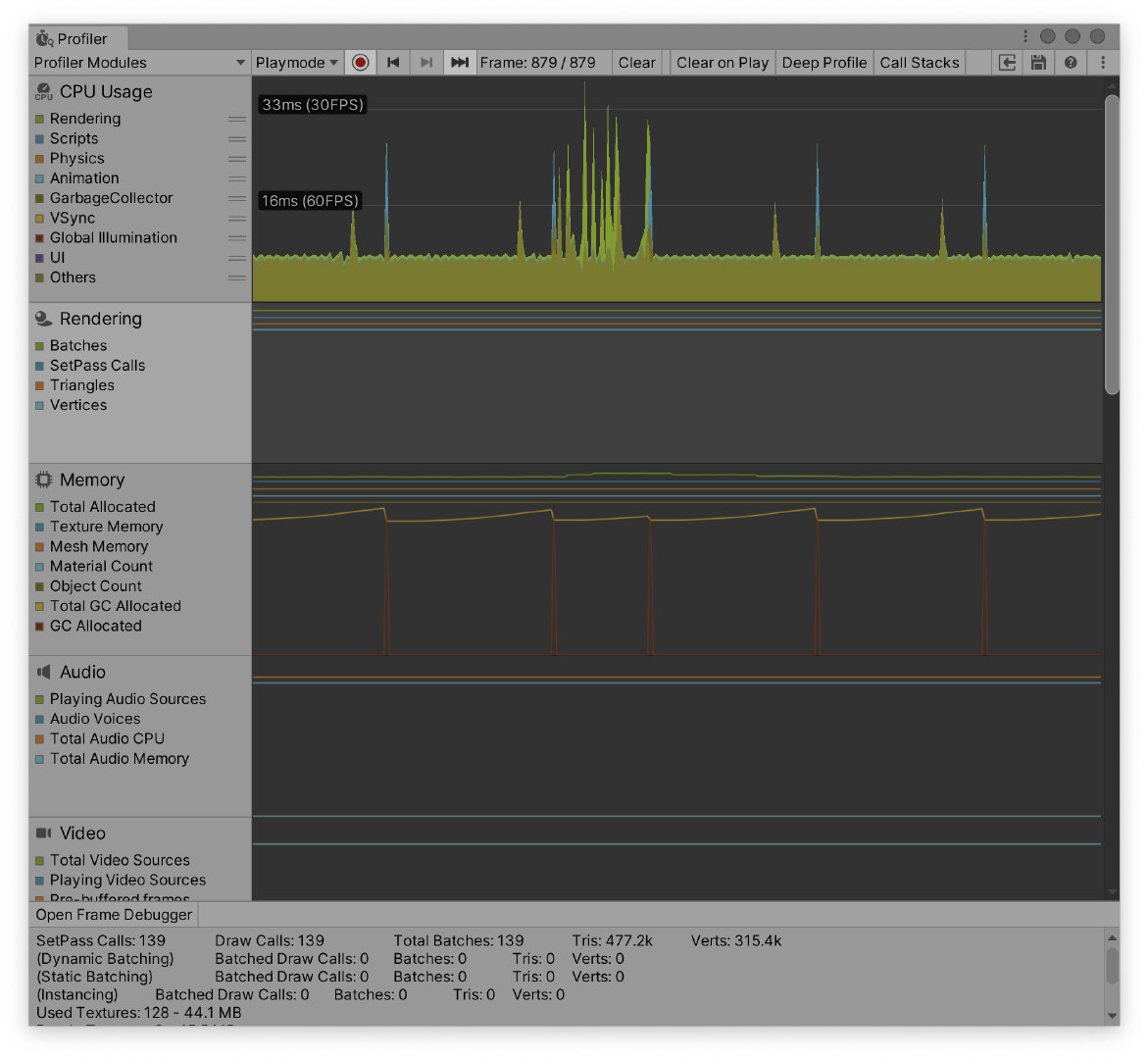Open the Profiler Modules dropdown
This screenshot has width=1148, height=1059.
click(x=139, y=62)
